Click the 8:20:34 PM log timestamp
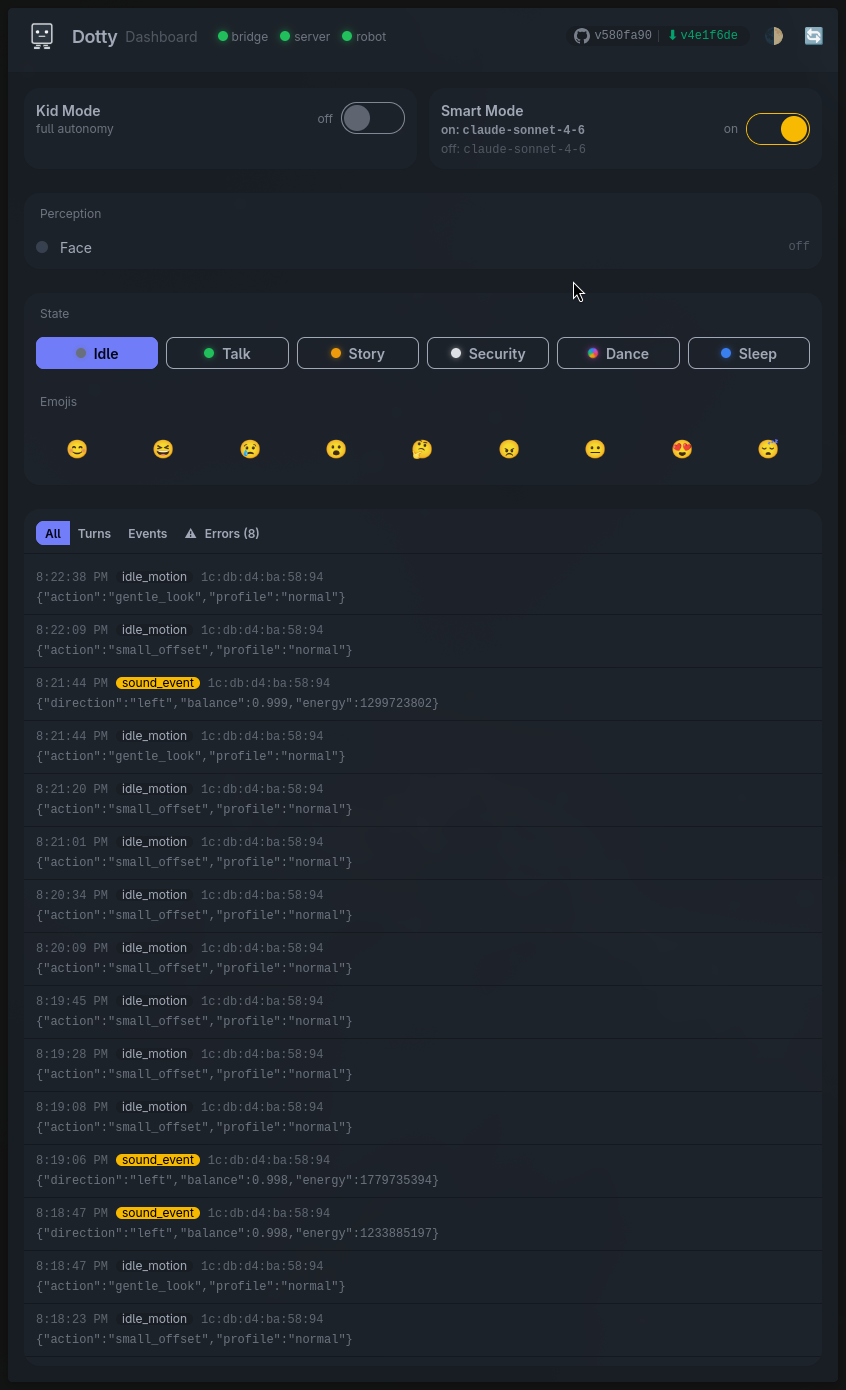 [72, 895]
